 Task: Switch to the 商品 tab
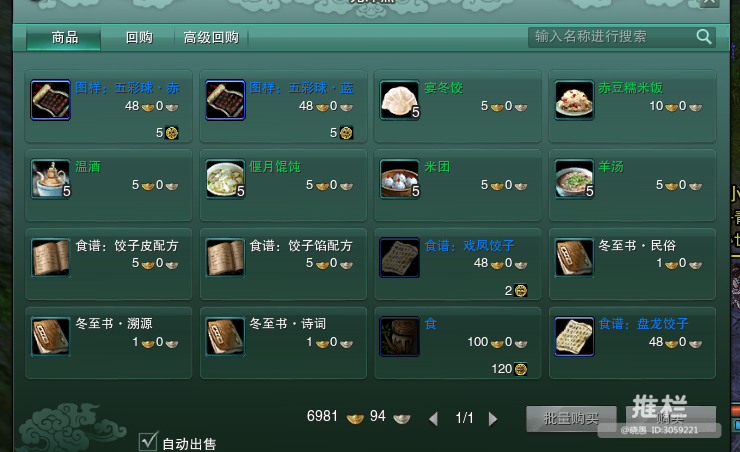point(64,37)
